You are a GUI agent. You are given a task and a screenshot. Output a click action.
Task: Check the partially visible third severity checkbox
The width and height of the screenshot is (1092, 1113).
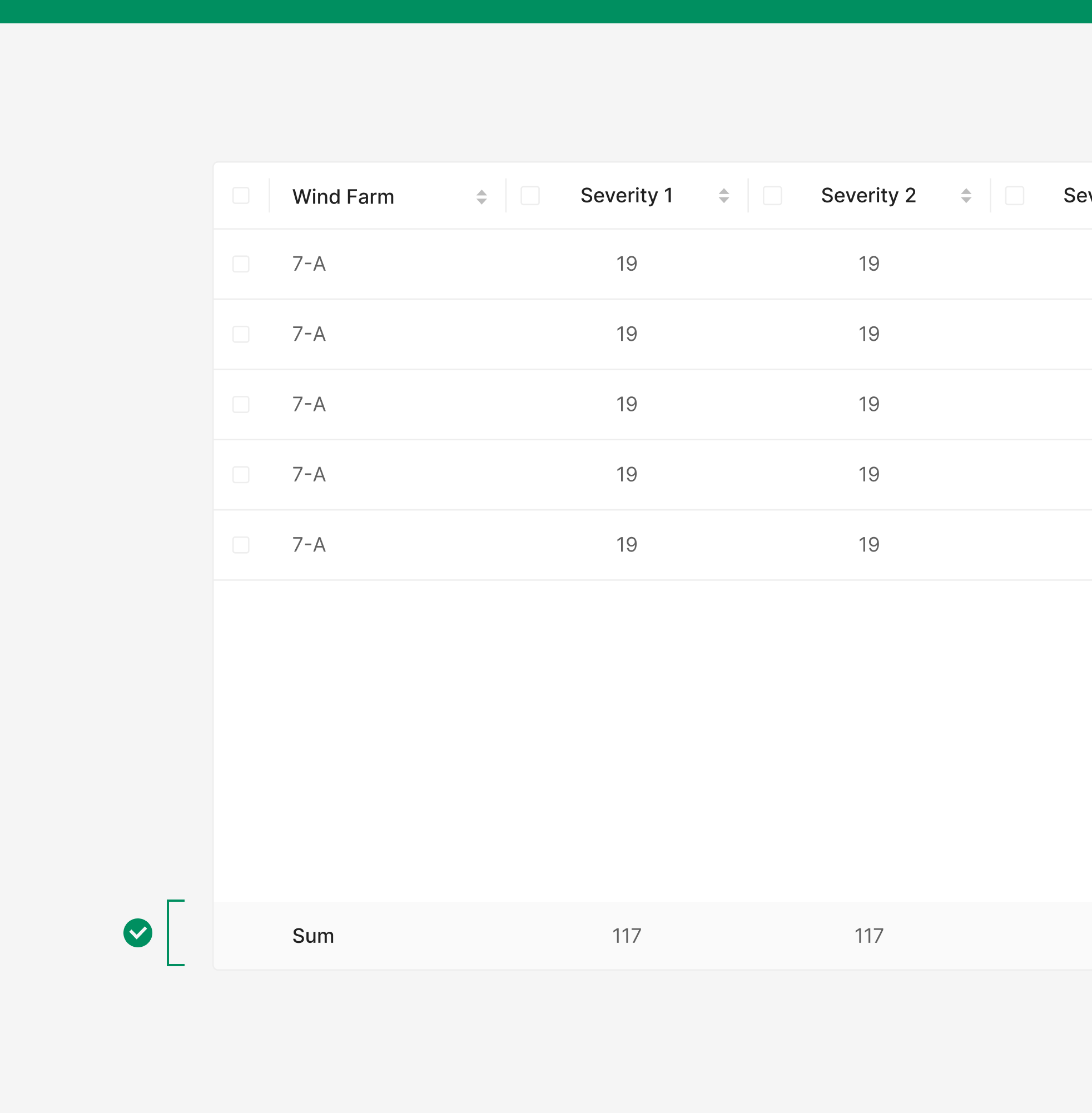1014,196
